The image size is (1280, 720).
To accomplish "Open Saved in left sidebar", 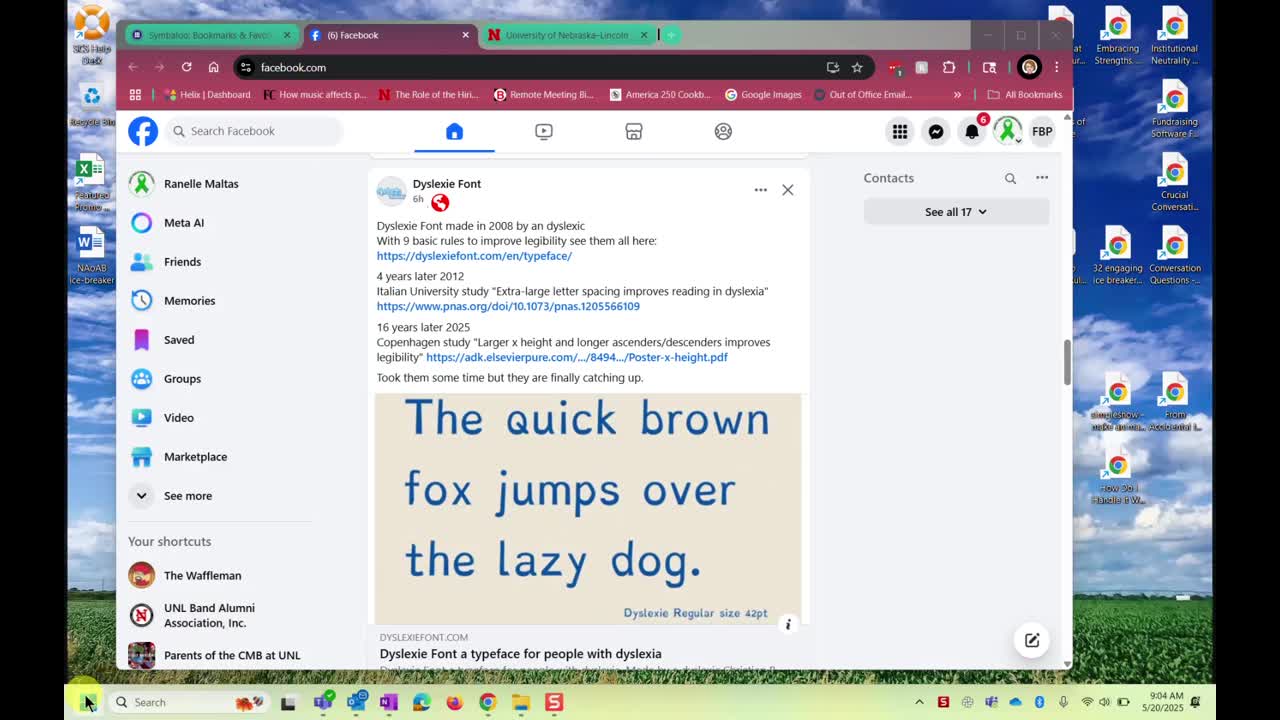I will tap(220, 340).
